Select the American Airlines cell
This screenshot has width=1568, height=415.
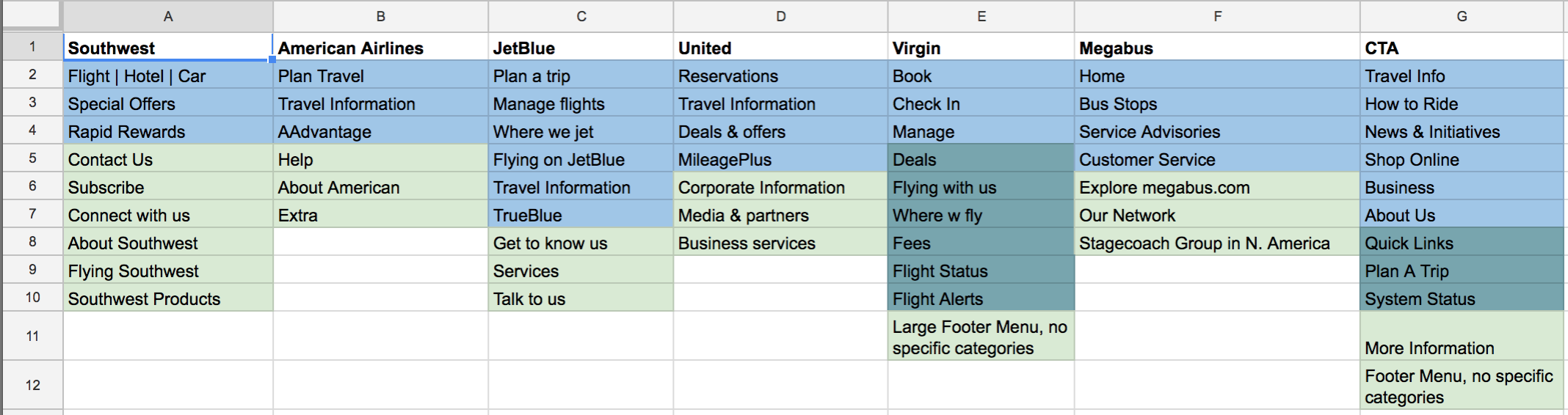[380, 48]
